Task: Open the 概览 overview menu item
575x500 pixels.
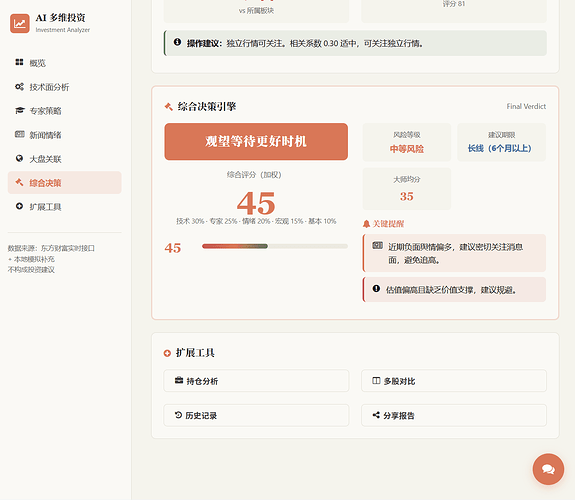Action: [x=65, y=63]
